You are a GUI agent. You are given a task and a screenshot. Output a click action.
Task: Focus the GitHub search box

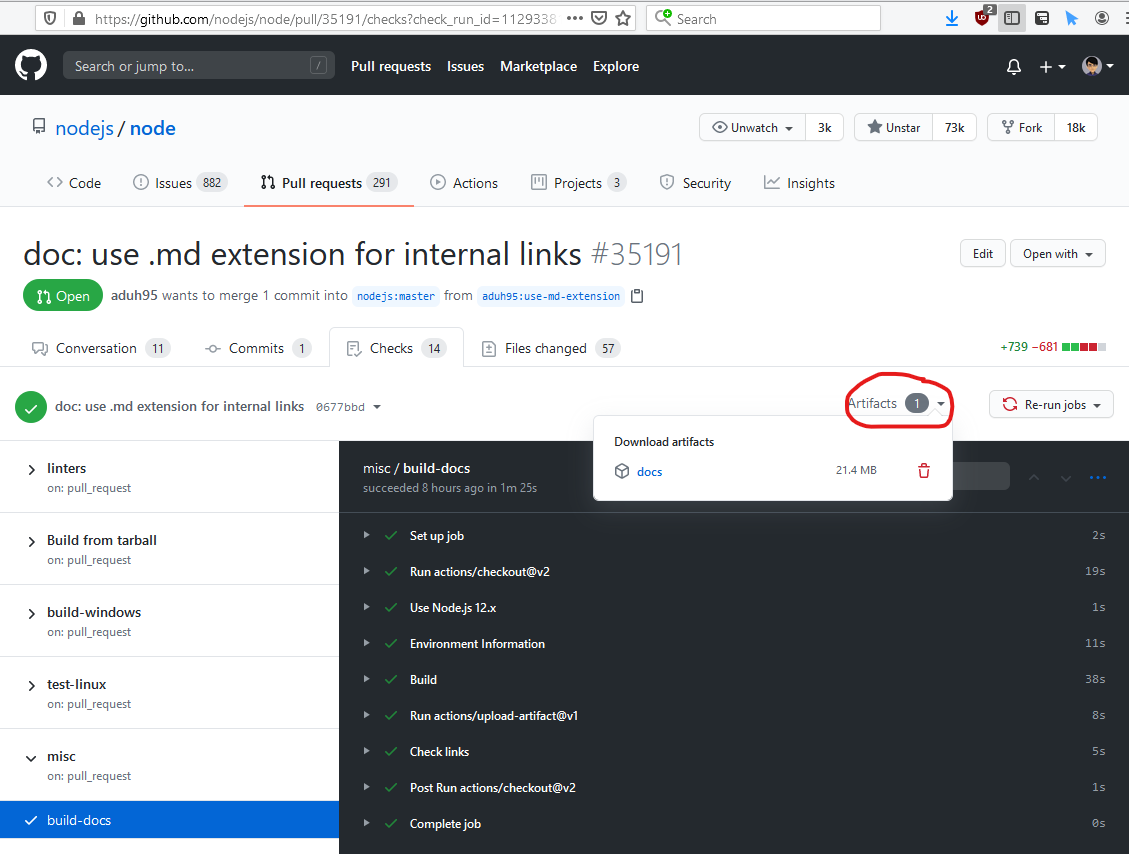pyautogui.click(x=199, y=66)
